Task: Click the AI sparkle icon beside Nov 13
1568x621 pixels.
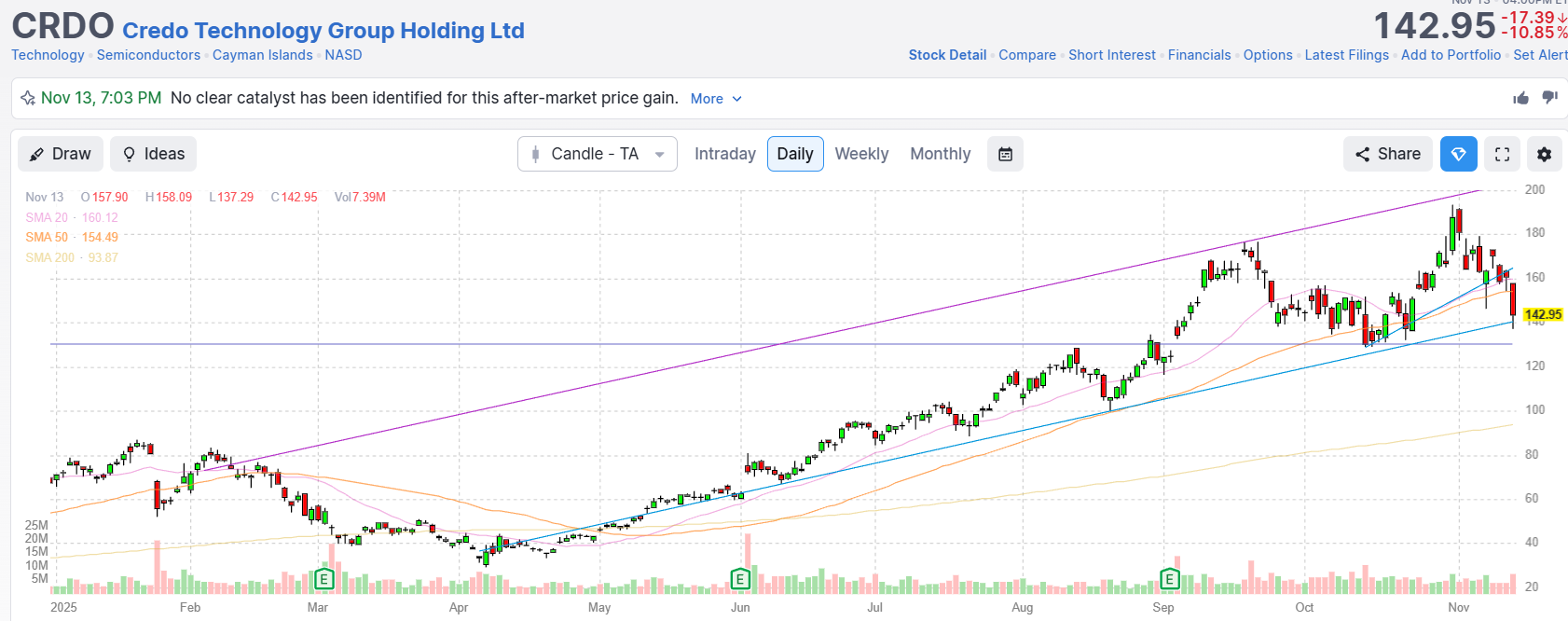Action: (28, 98)
